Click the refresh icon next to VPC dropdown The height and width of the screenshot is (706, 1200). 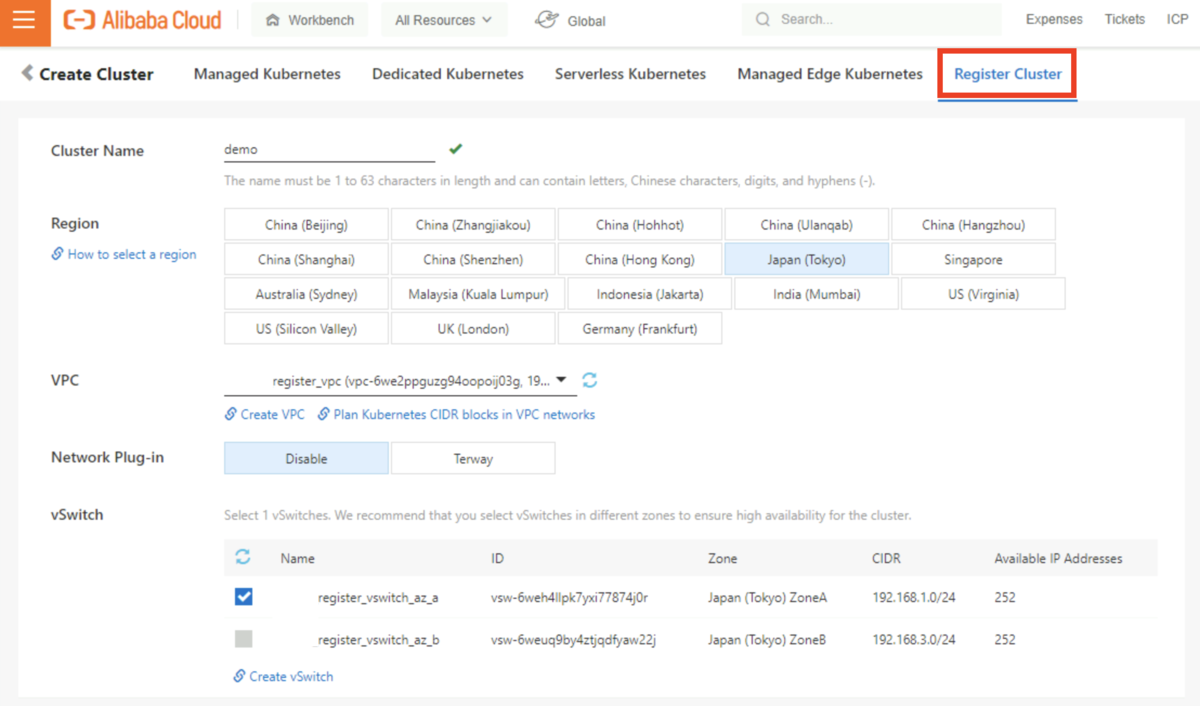tap(590, 380)
